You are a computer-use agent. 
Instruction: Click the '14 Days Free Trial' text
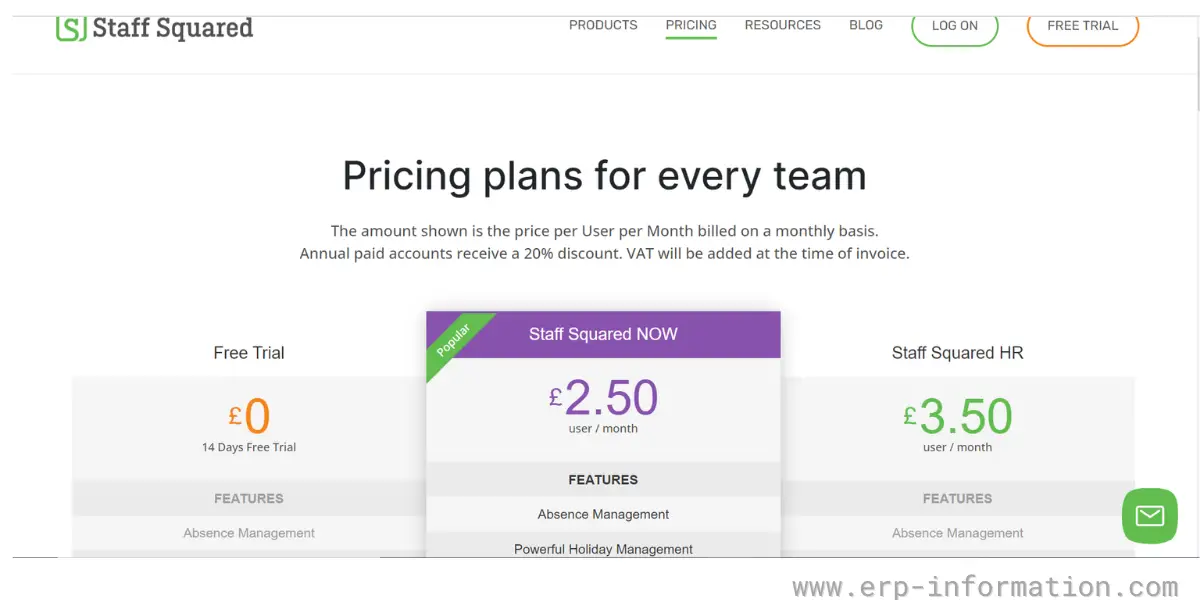[249, 447]
